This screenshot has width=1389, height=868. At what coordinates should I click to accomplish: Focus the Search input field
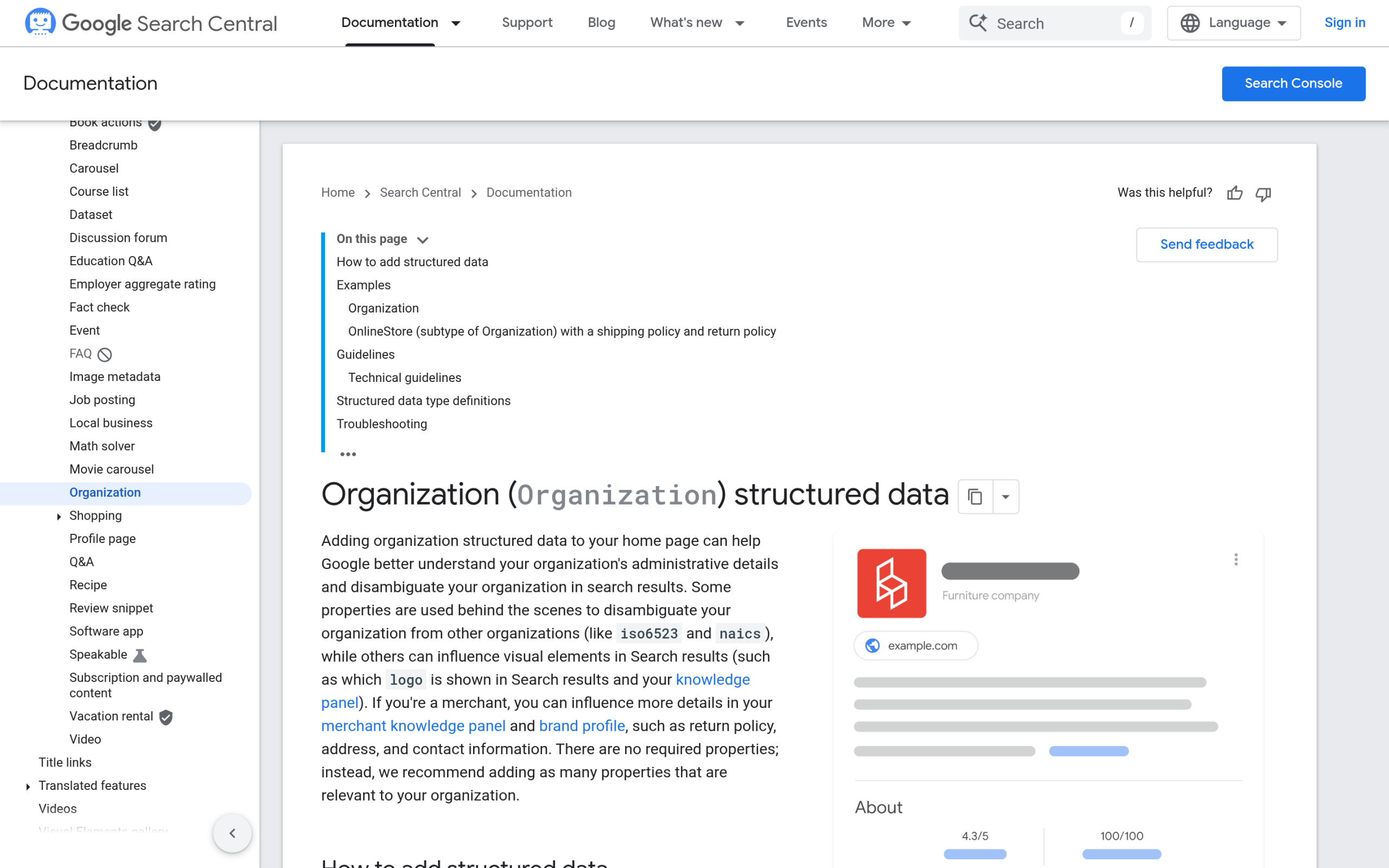(1054, 23)
